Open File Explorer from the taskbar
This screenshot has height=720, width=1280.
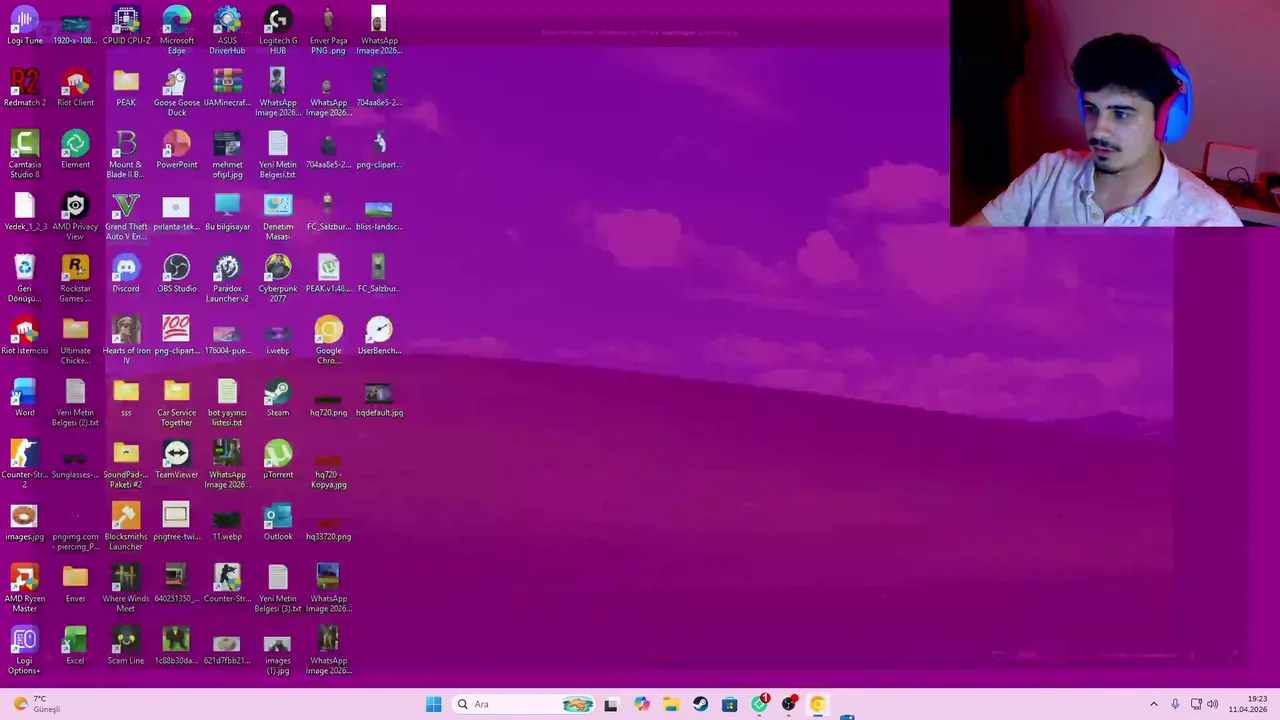(670, 704)
